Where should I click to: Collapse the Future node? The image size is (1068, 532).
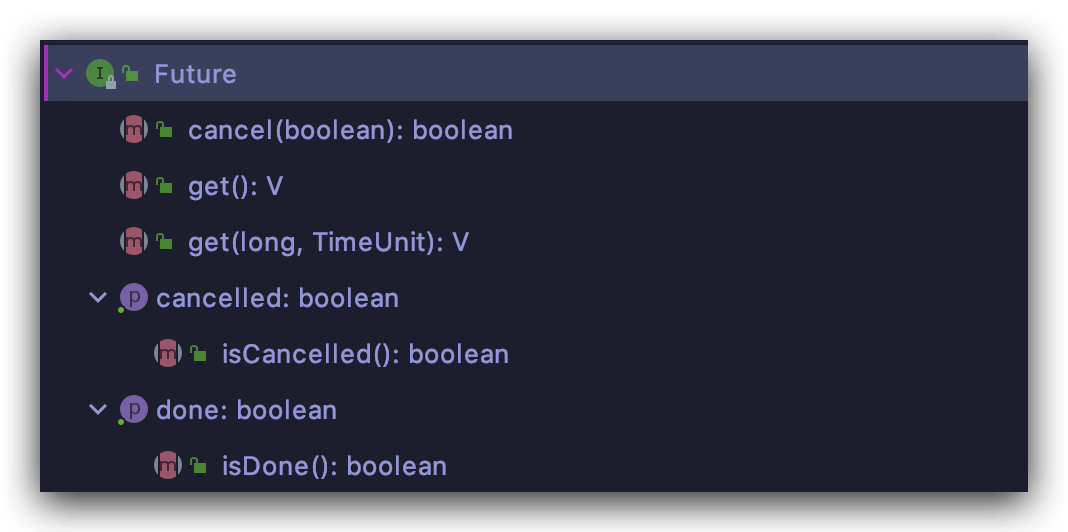click(65, 74)
